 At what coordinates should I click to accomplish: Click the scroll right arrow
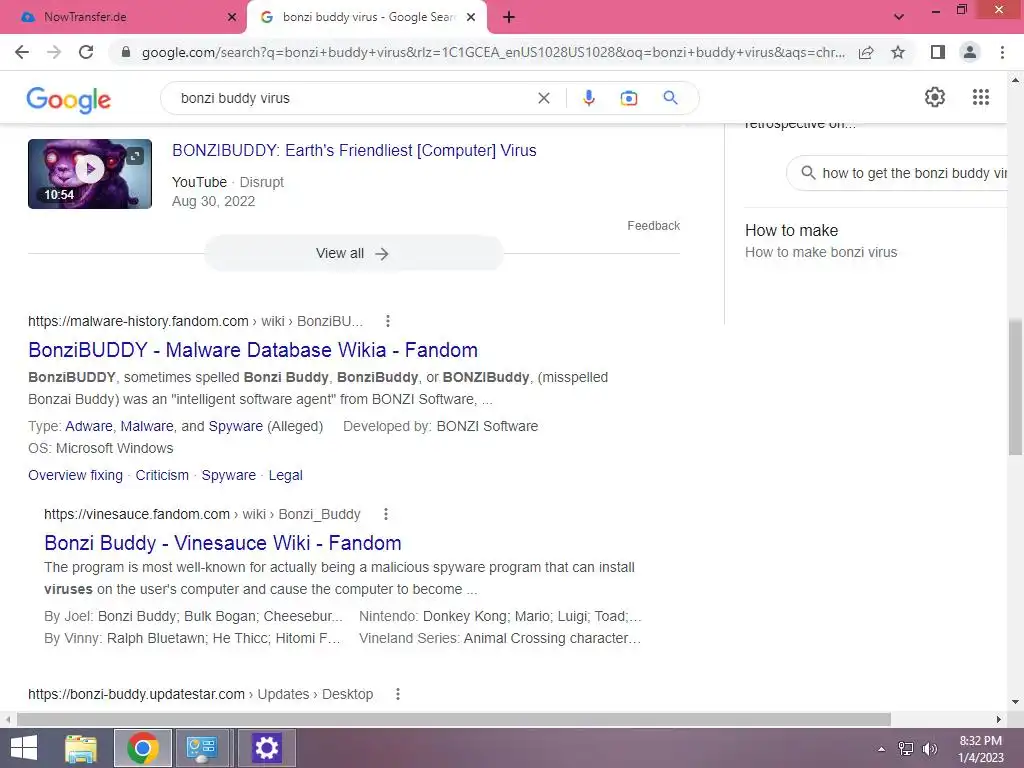(999, 719)
